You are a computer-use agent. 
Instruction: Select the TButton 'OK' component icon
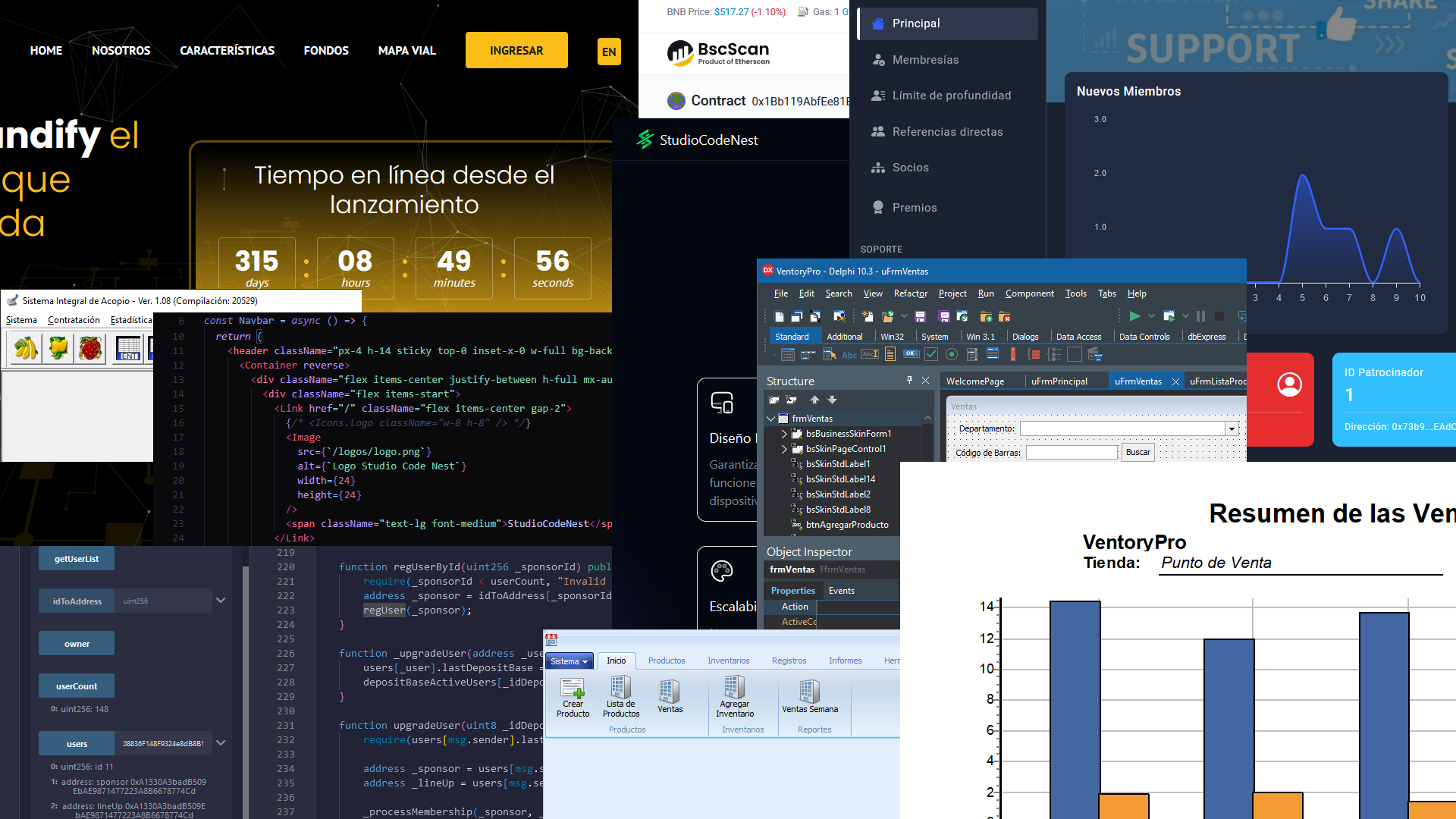[x=911, y=353]
